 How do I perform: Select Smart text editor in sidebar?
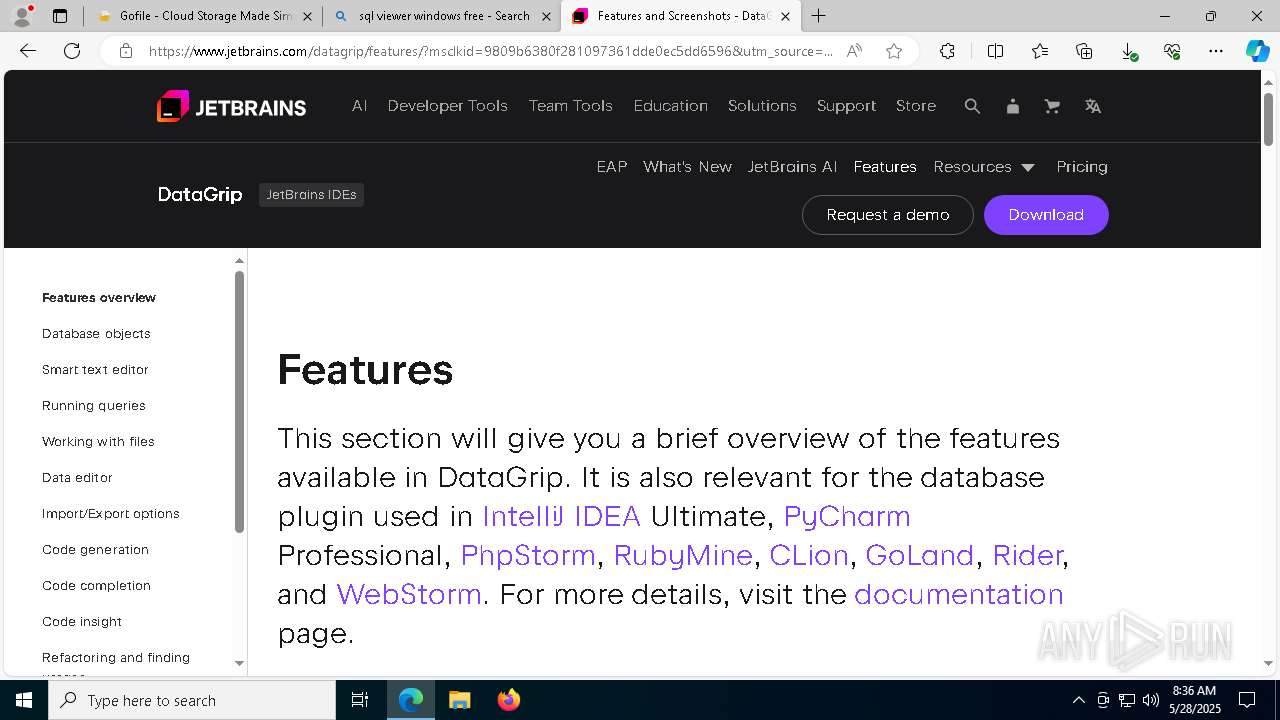(95, 370)
